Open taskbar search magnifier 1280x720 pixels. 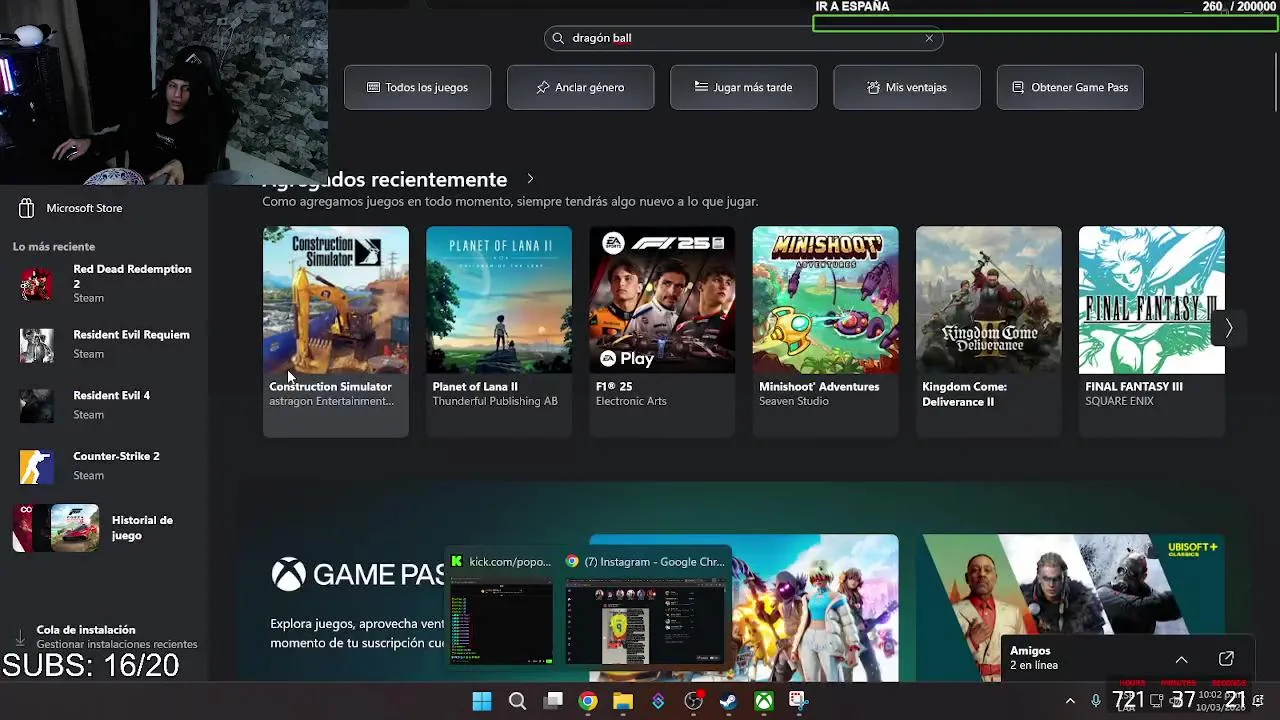517,701
